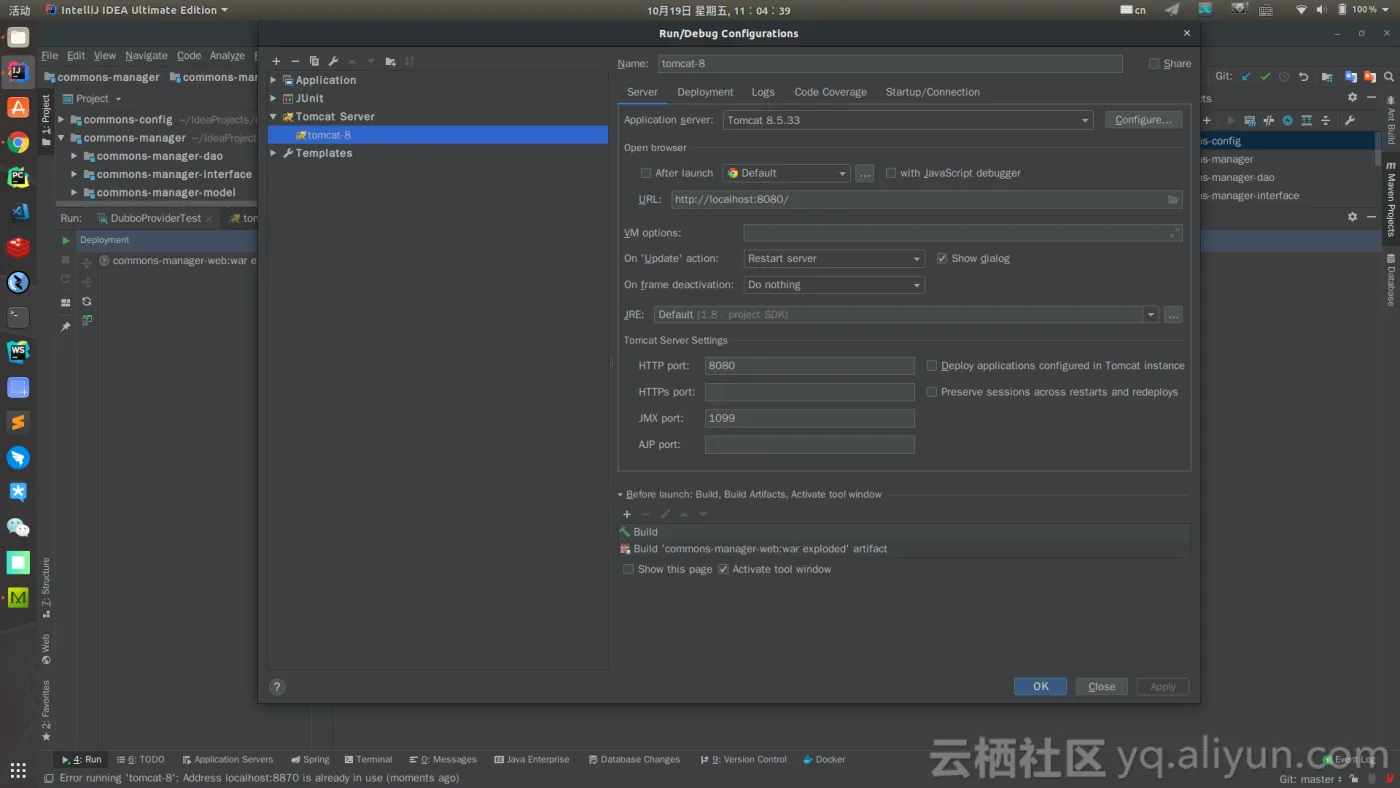Viewport: 1400px width, 788px height.
Task: Select the commons-manager-dao project folder
Action: pyautogui.click(x=160, y=156)
